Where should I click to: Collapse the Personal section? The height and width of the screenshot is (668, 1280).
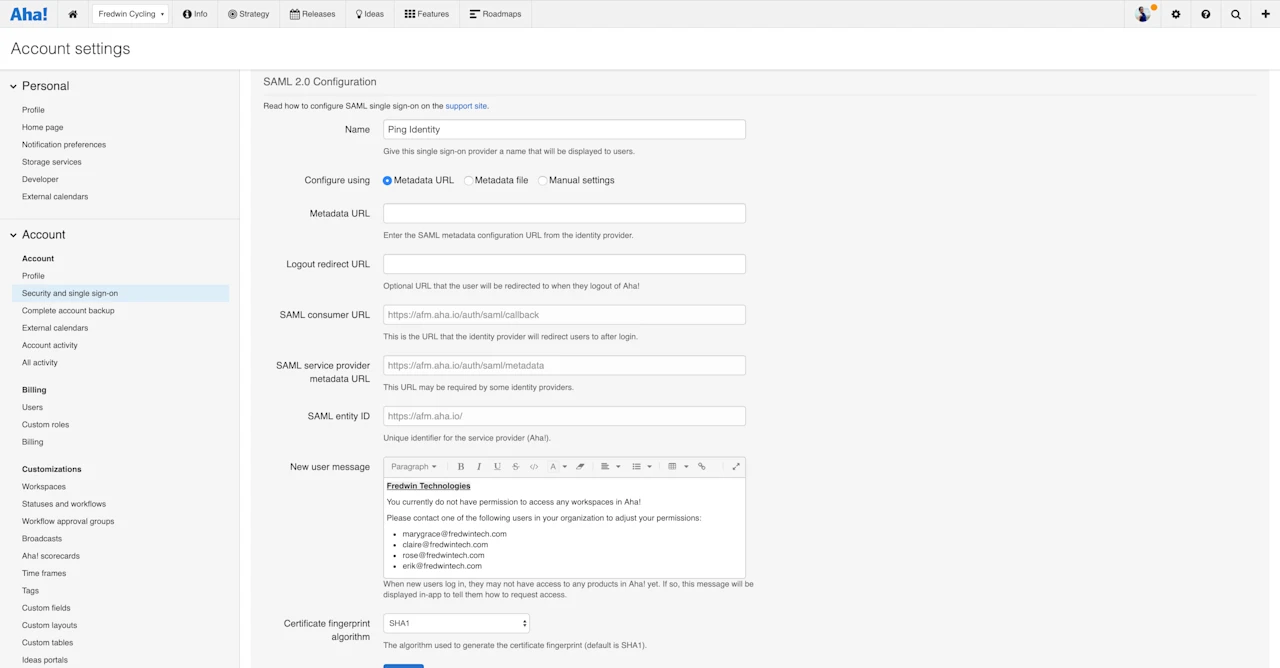pyautogui.click(x=14, y=86)
